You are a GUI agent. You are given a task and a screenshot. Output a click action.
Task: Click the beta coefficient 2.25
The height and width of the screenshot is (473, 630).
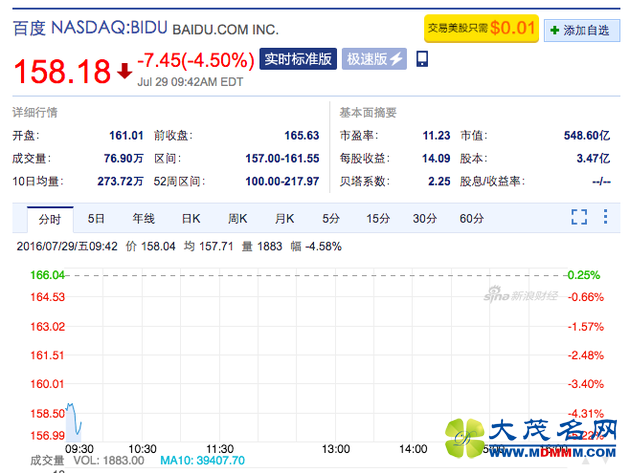[x=439, y=181]
